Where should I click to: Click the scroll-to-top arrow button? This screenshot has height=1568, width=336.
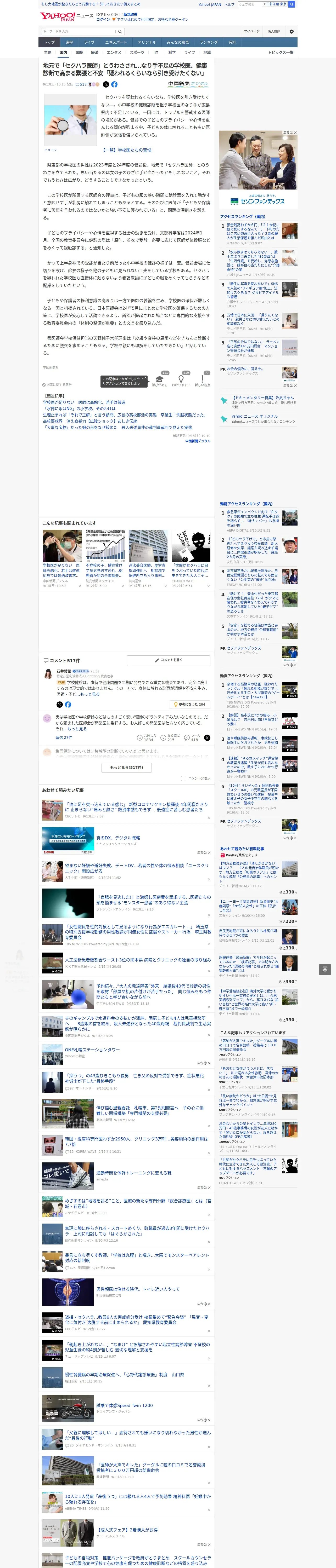coord(324,969)
